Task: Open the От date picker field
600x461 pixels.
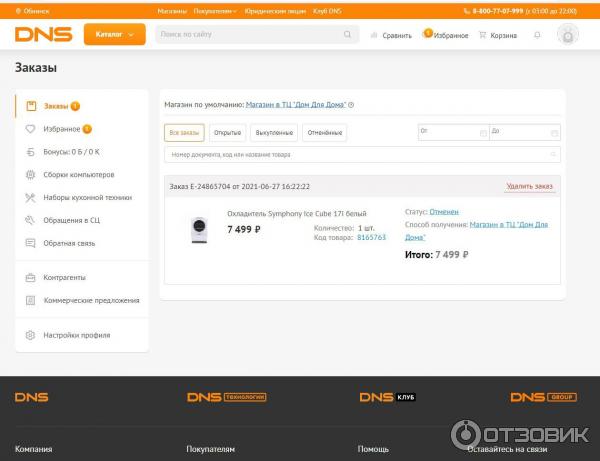Action: [x=453, y=132]
